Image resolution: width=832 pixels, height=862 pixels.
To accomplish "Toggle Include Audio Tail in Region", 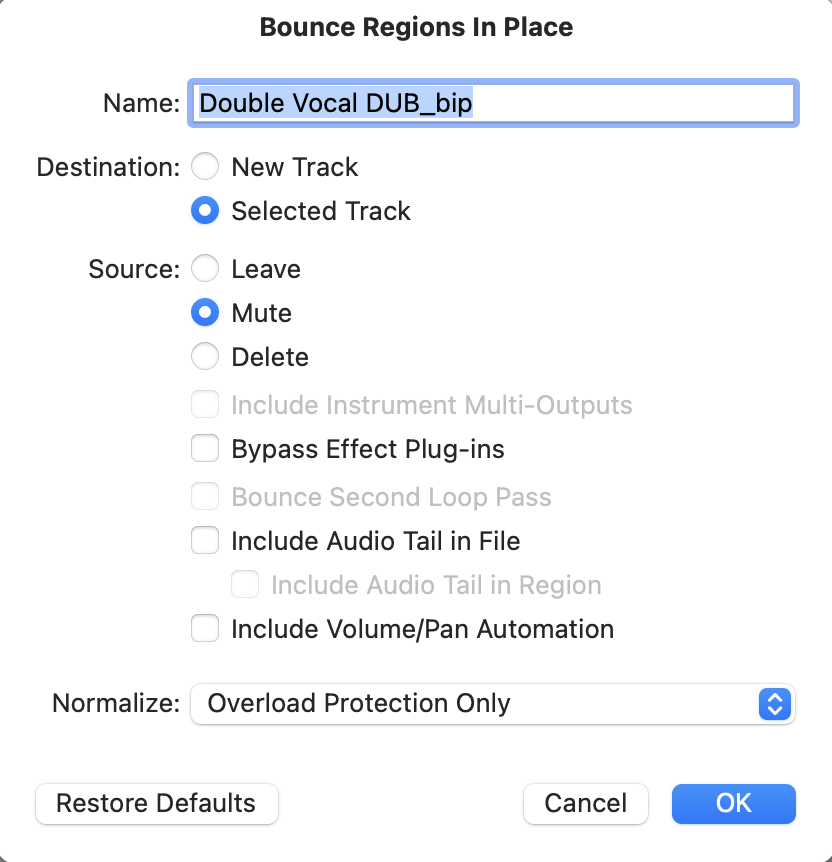I will click(245, 585).
